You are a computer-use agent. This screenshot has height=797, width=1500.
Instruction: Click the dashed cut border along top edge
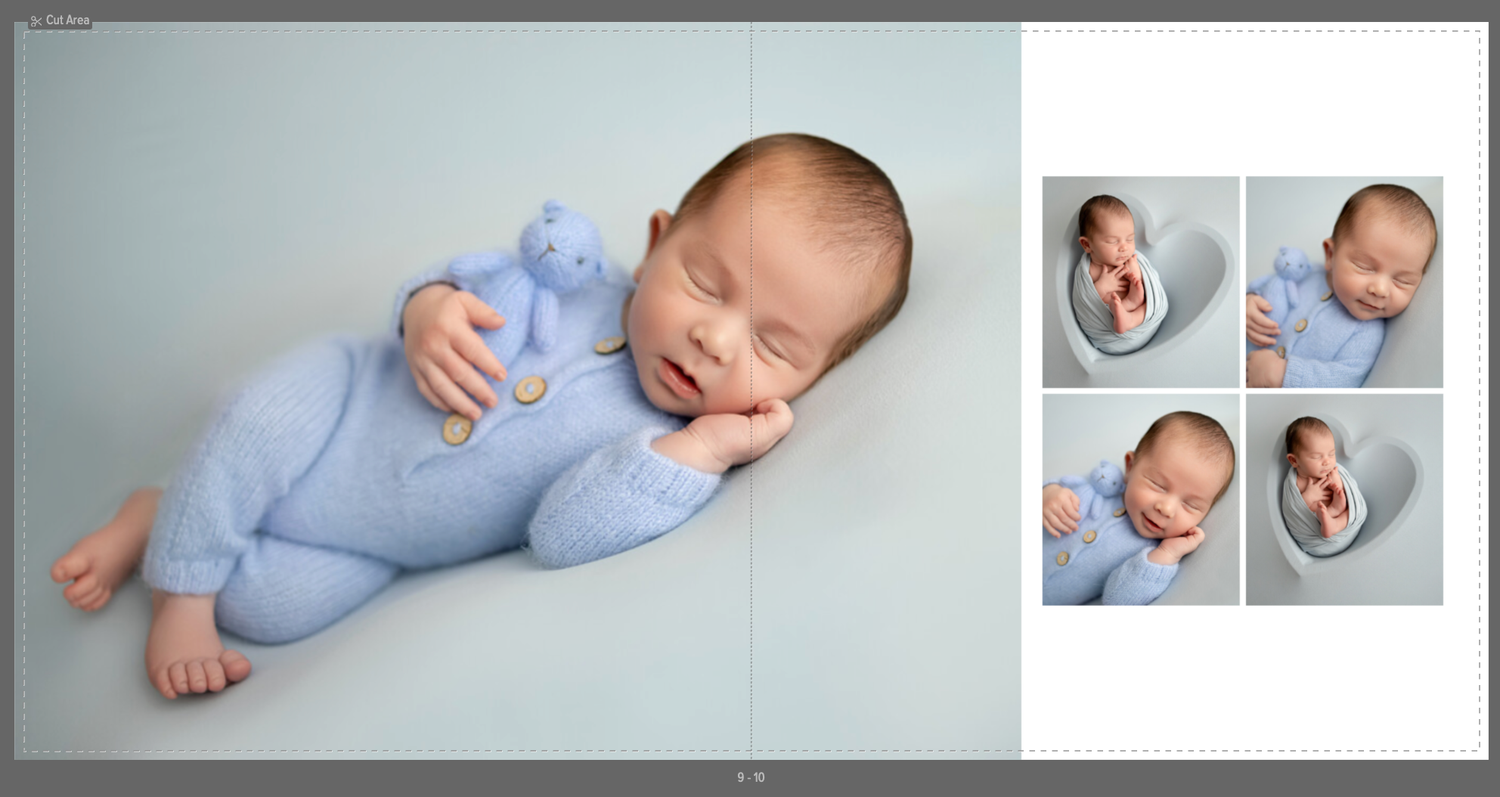point(751,31)
